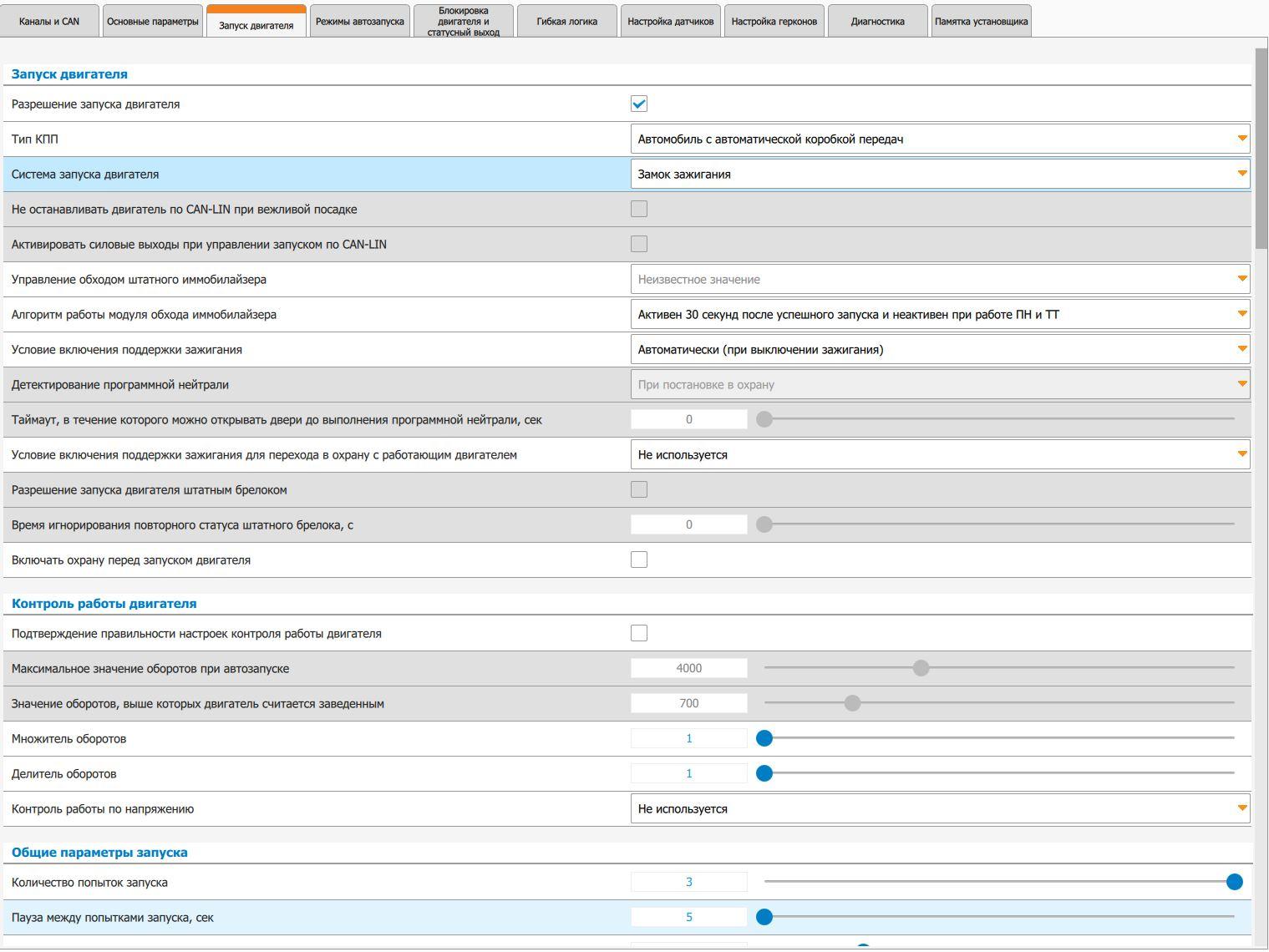Toggle Не останавливать двигатель по CAN-LIN checkbox

tap(639, 209)
